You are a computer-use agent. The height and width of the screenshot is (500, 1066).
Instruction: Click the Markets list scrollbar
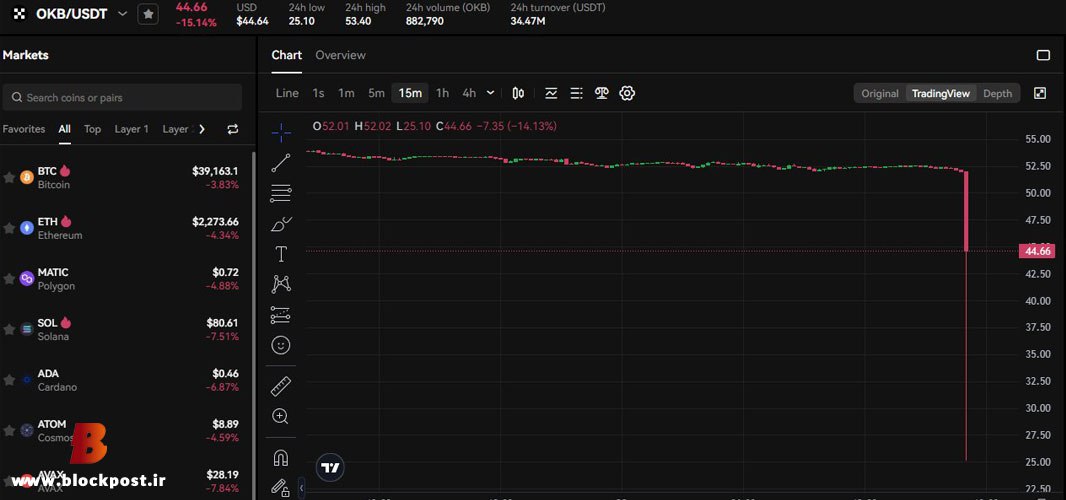pyautogui.click(x=255, y=325)
